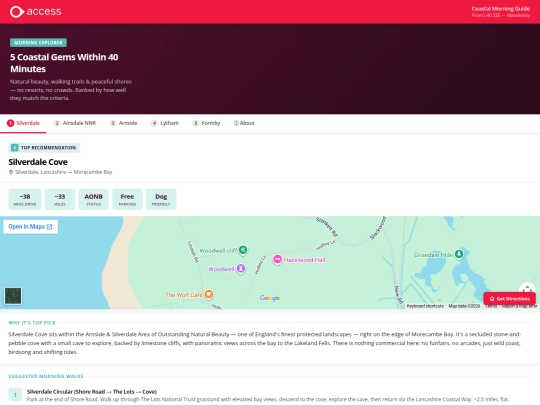Click the Free parking card
The width and height of the screenshot is (540, 405).
point(127,199)
